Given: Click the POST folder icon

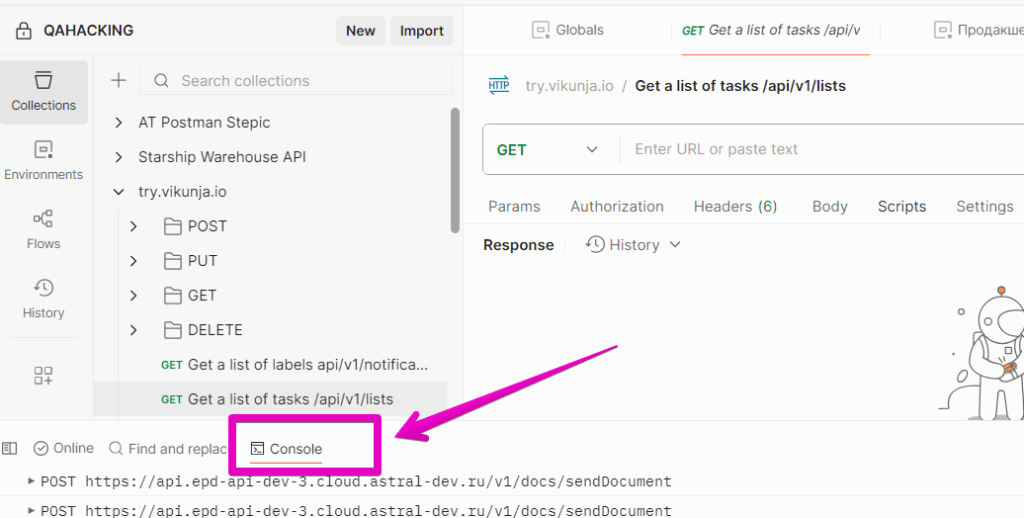Looking at the screenshot, I should click(x=172, y=227).
